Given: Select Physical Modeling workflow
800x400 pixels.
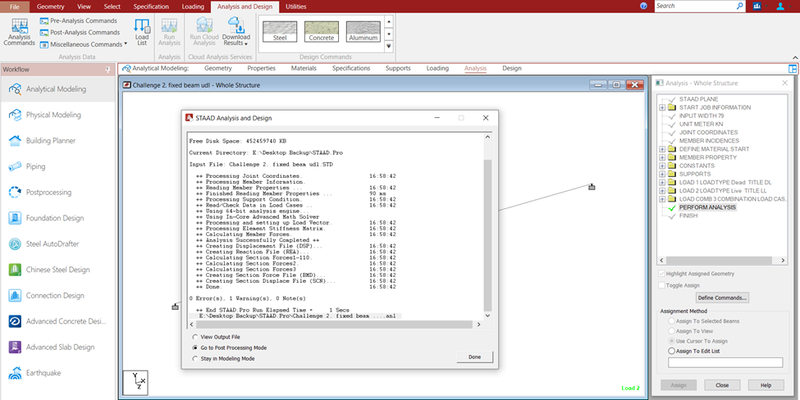Looking at the screenshot, I should click(58, 115).
